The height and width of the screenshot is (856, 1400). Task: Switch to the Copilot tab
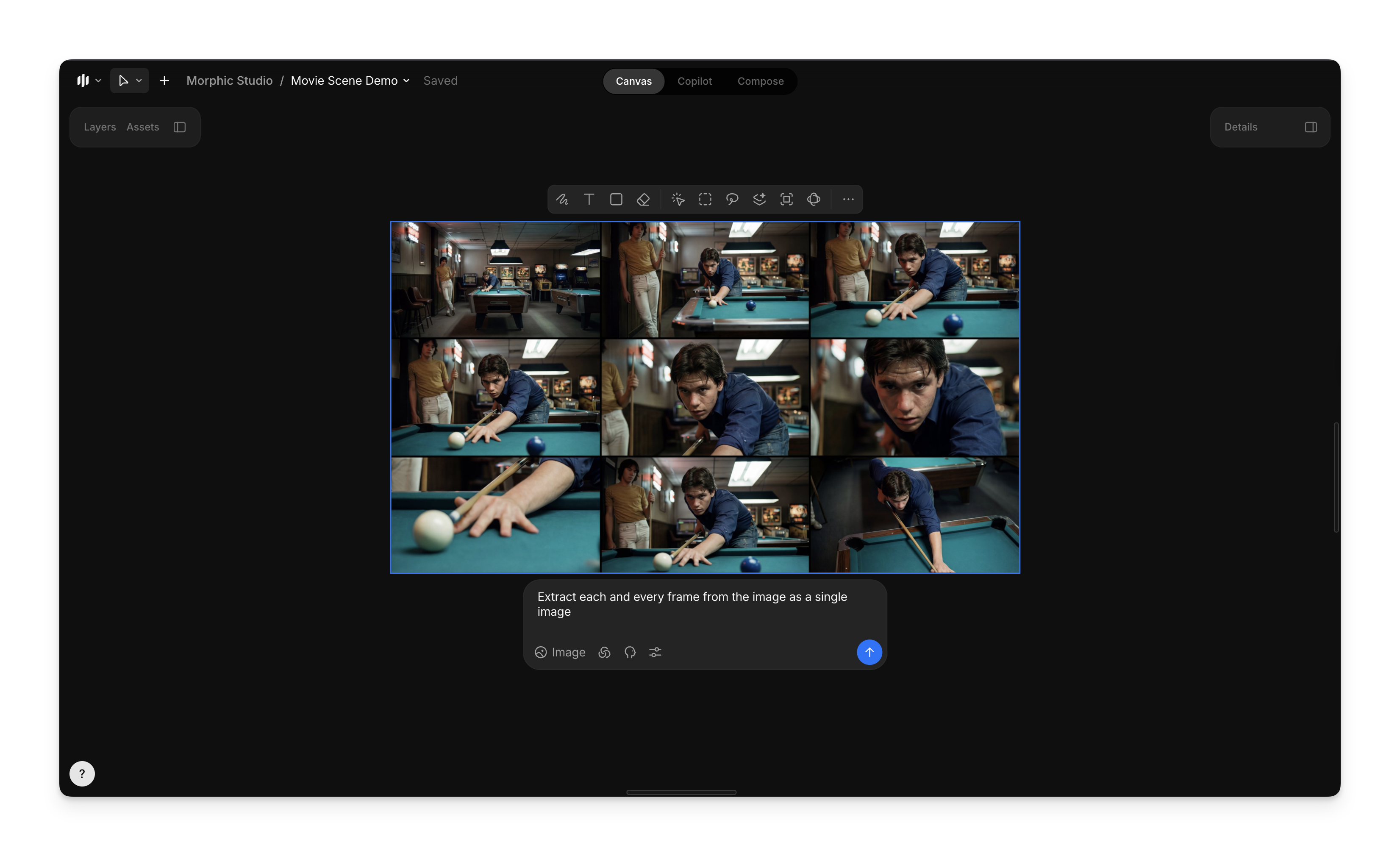[x=694, y=81]
